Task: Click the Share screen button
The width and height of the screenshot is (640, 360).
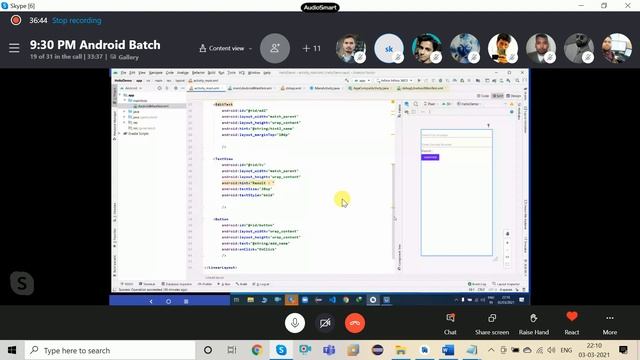Action: (492, 324)
